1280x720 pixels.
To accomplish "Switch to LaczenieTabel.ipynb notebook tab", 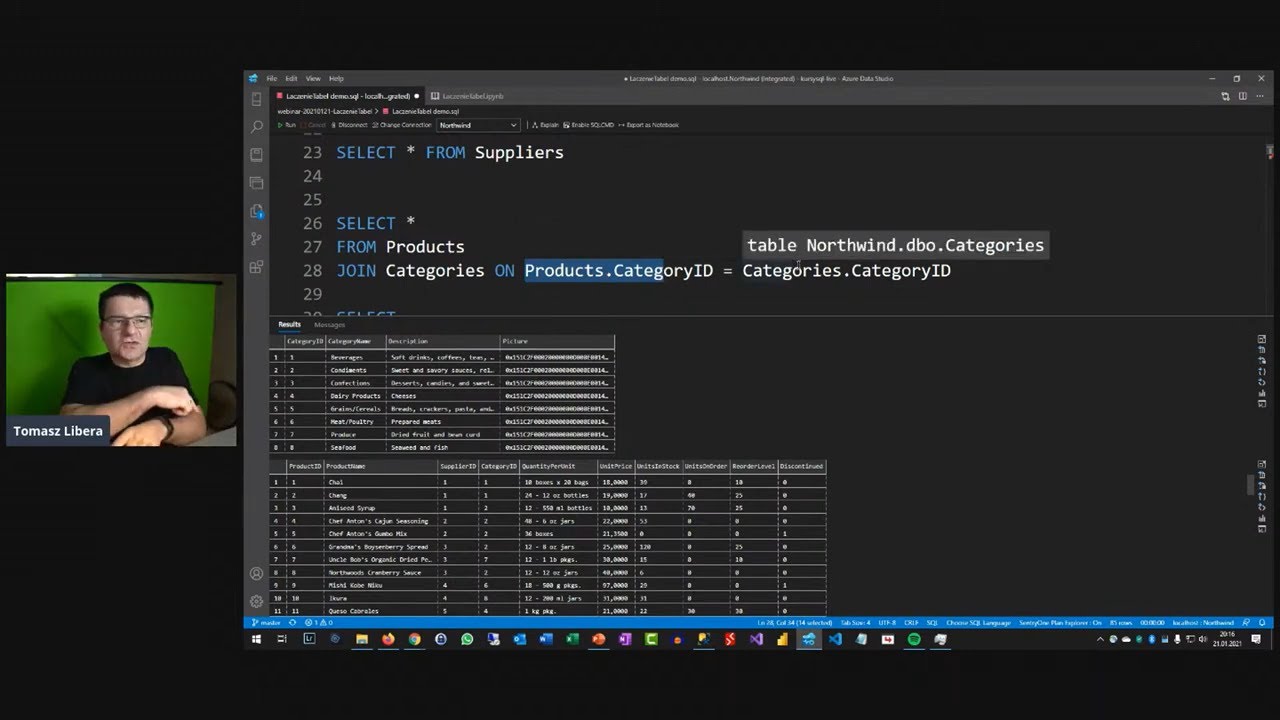I will [471, 96].
